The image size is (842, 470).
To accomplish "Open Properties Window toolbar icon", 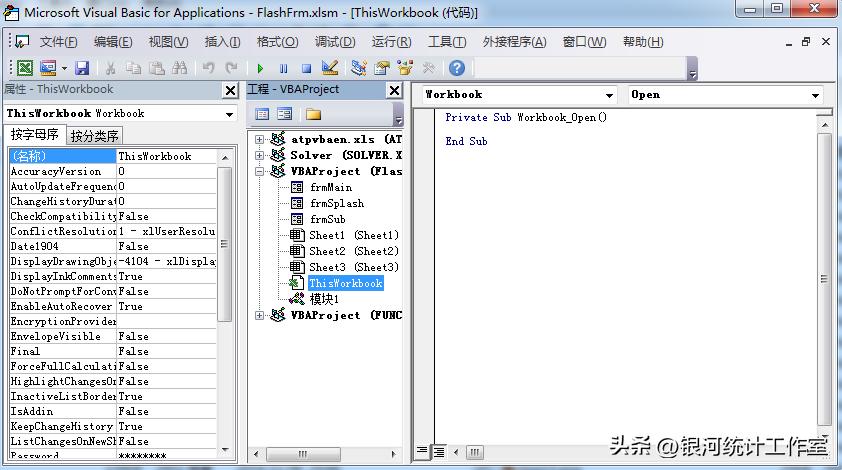I will pos(382,68).
